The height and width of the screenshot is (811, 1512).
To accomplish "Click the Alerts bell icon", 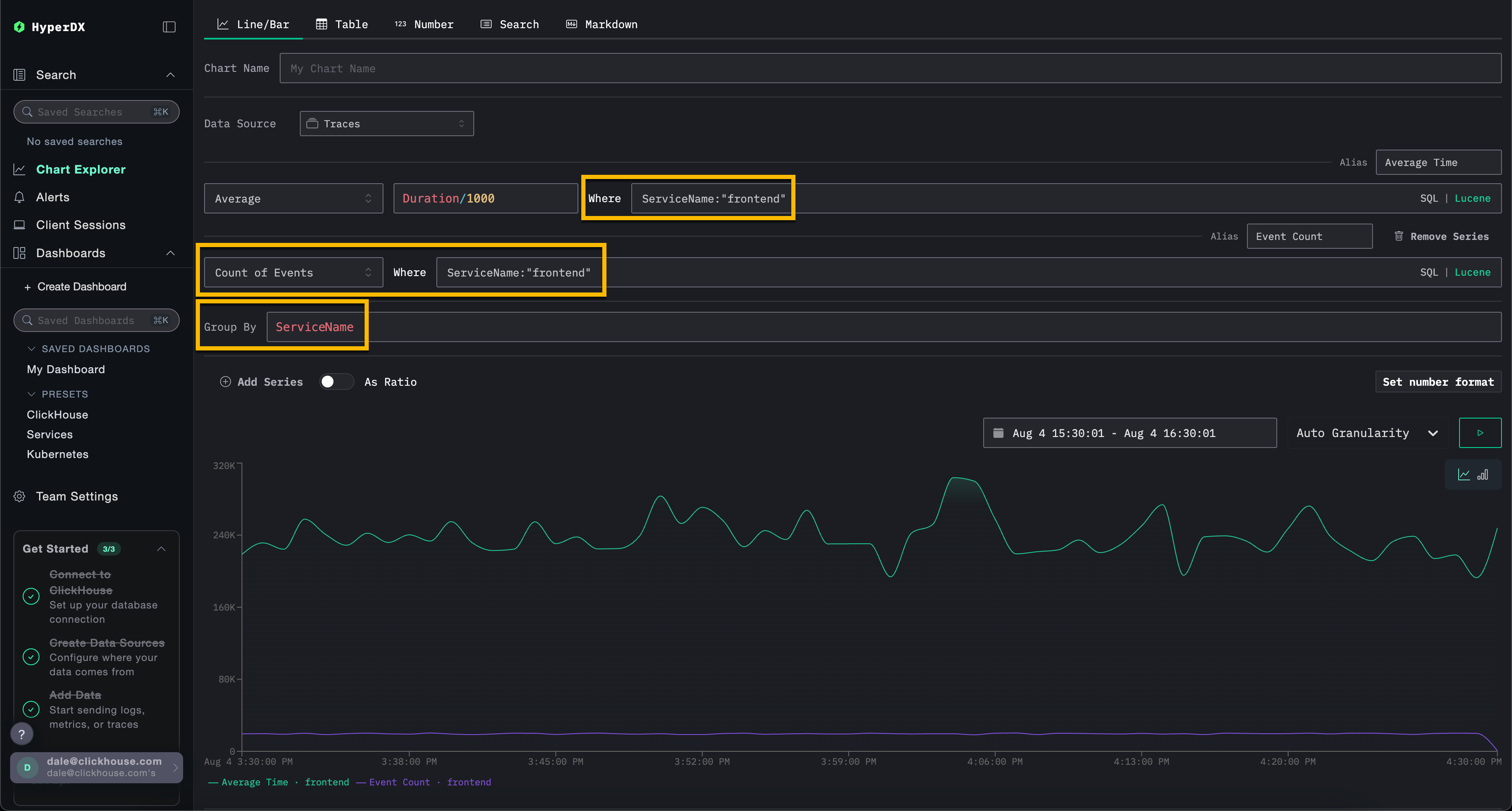I will coord(19,197).
